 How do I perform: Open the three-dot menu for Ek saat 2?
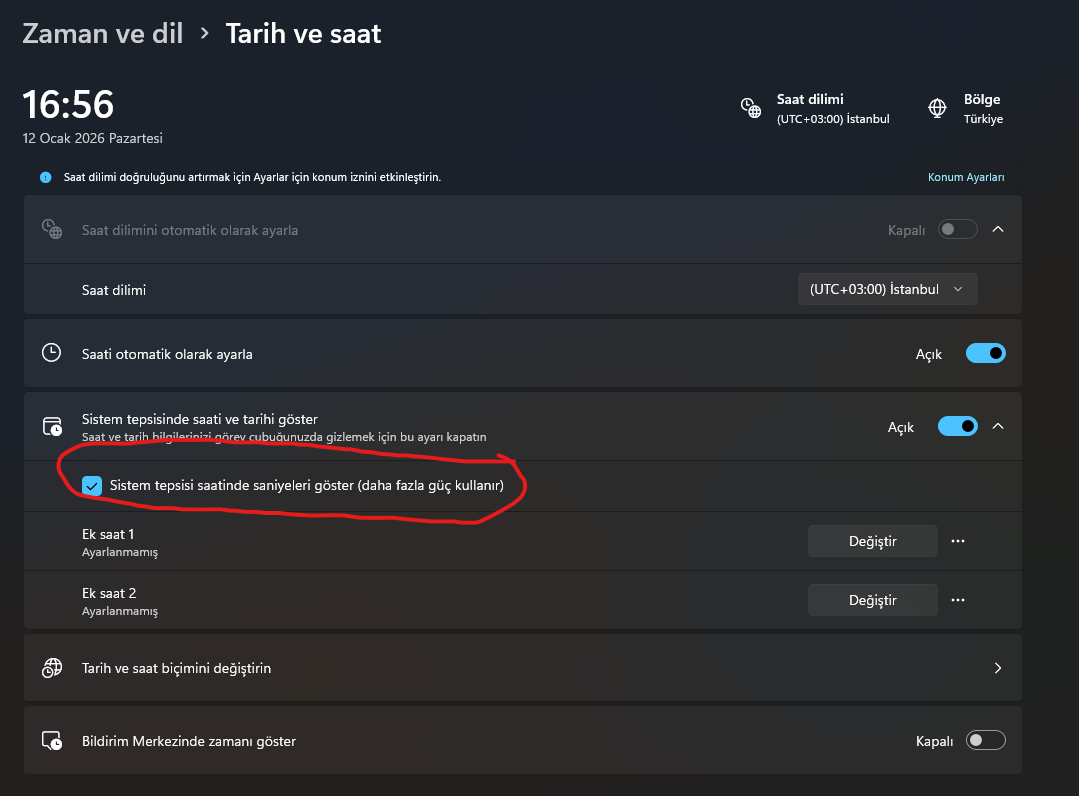tap(958, 600)
